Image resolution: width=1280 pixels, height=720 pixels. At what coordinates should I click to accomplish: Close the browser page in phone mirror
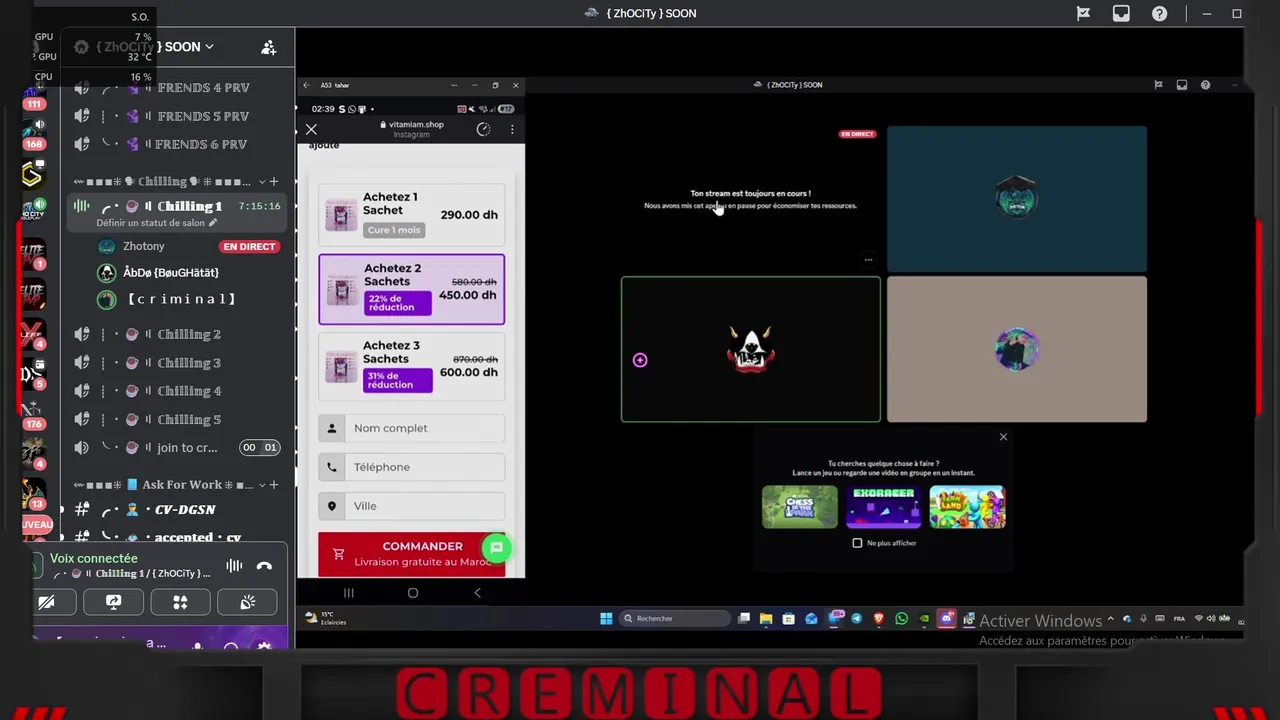pyautogui.click(x=311, y=129)
